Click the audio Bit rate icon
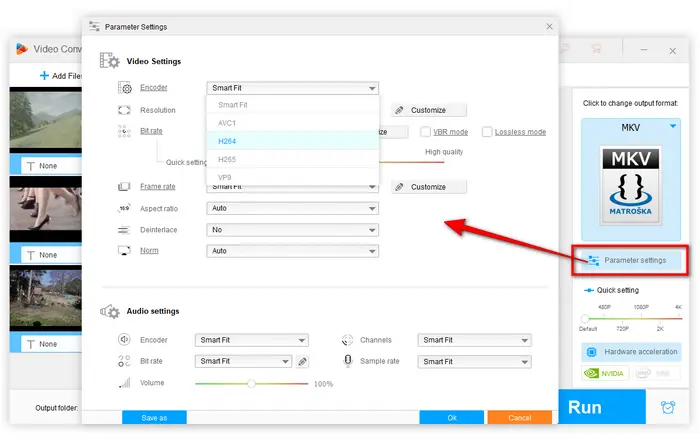Screen dimensions: 700x440 (124, 361)
